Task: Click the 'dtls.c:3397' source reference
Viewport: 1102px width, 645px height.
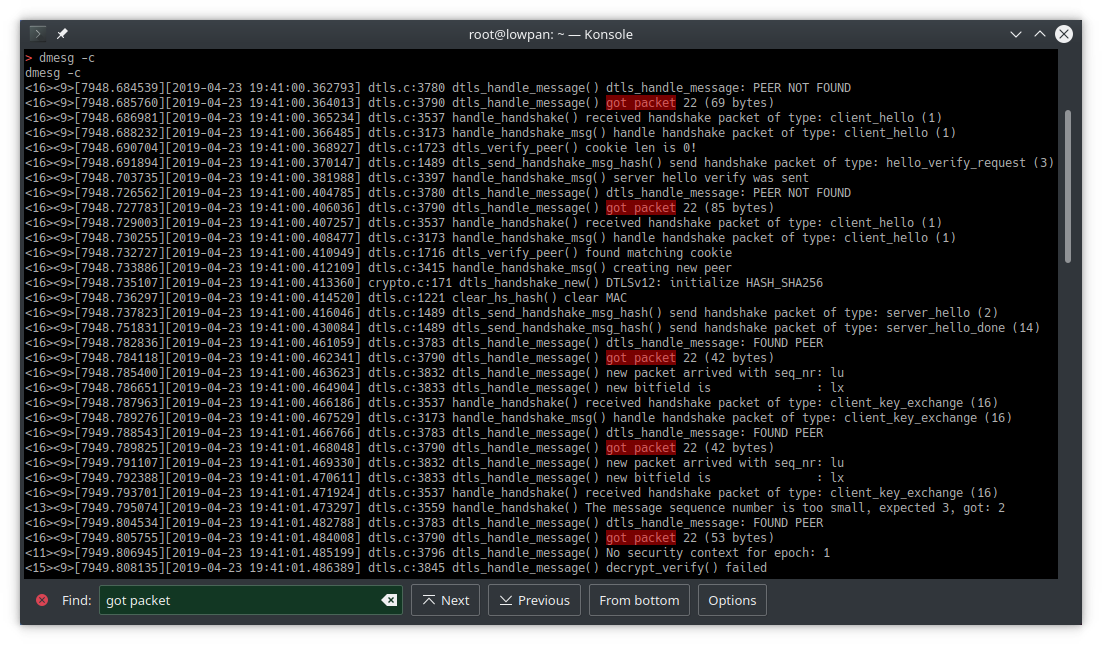Action: (x=406, y=178)
